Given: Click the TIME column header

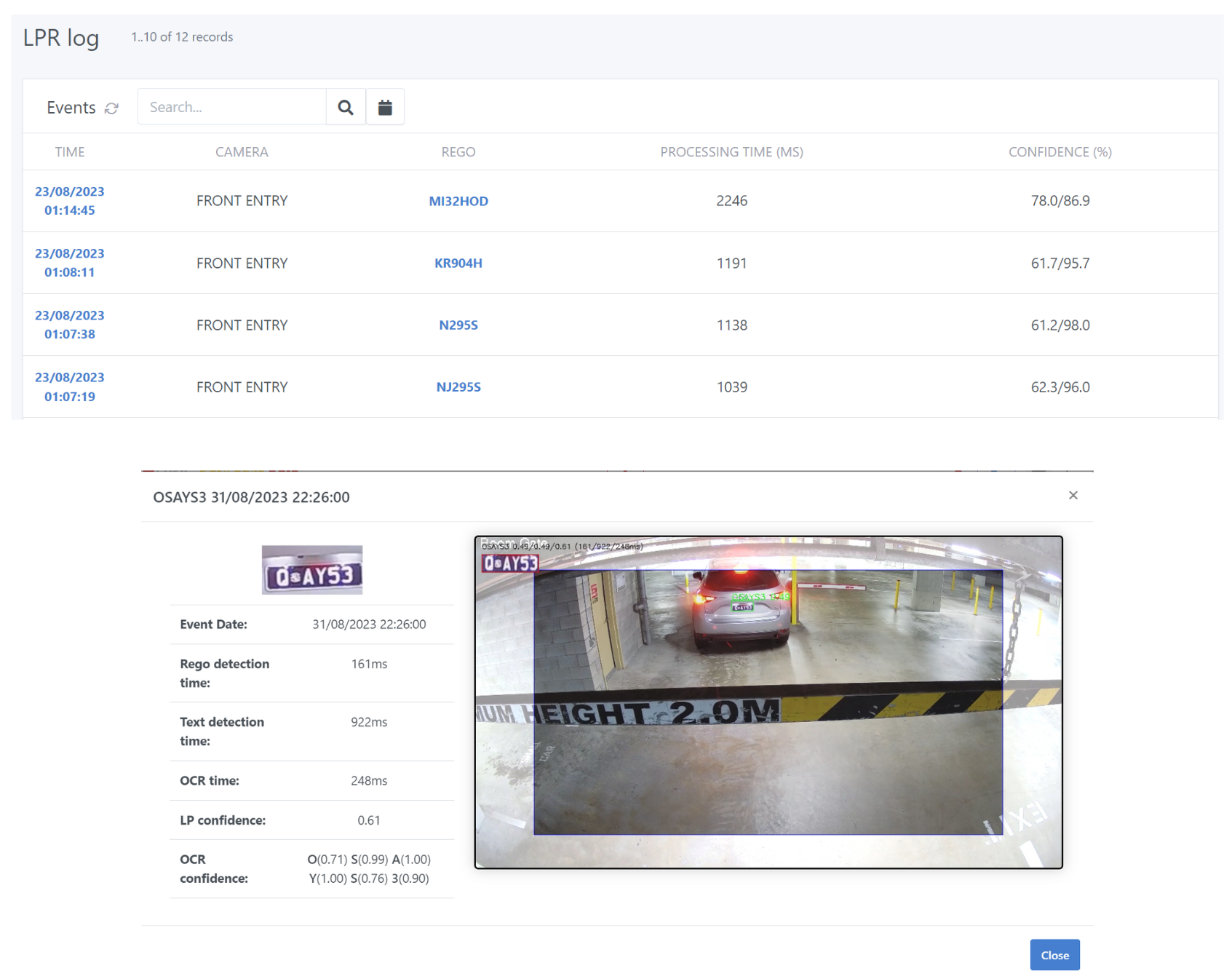Looking at the screenshot, I should (70, 152).
